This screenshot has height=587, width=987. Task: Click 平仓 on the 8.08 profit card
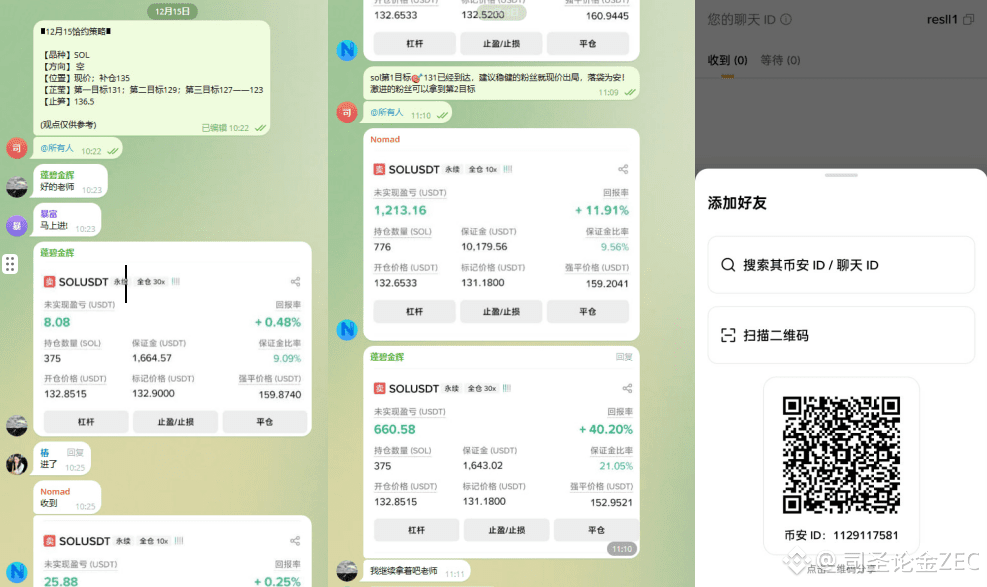point(265,422)
